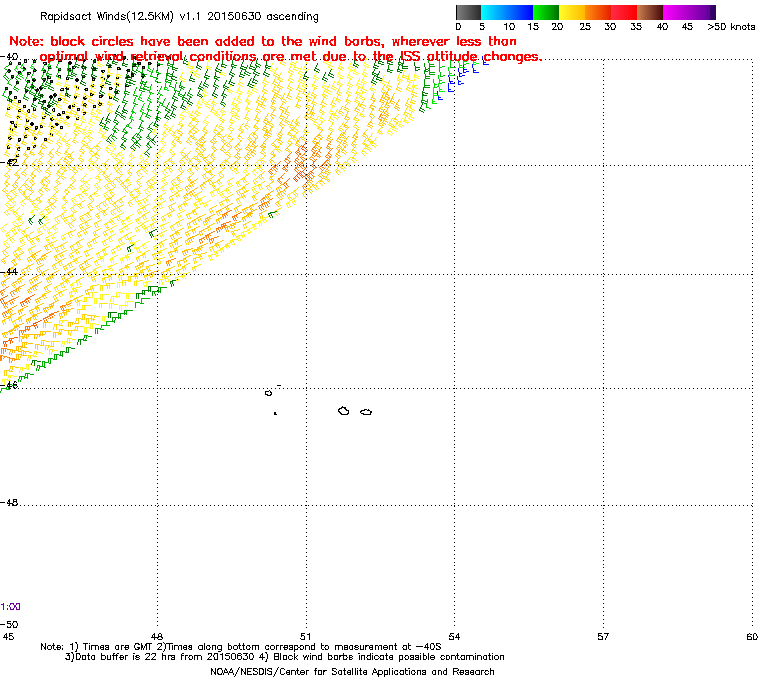Click the latitude label '-48'
The height and width of the screenshot is (688, 760).
[9, 503]
